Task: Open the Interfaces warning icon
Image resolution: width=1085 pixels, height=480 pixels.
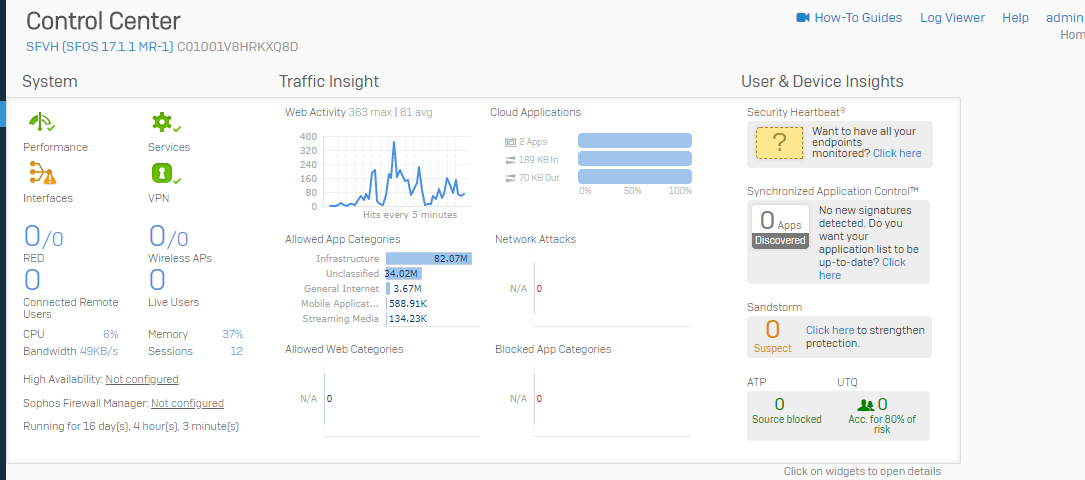Action: tap(42, 173)
